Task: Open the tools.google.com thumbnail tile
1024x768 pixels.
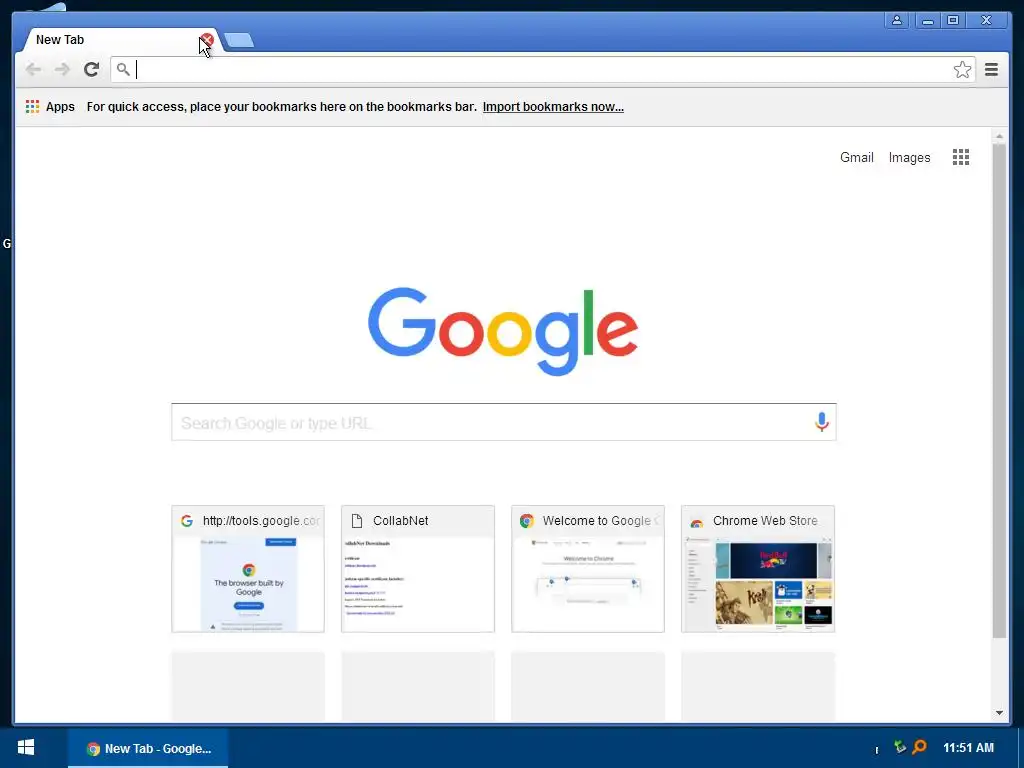Action: pos(248,569)
